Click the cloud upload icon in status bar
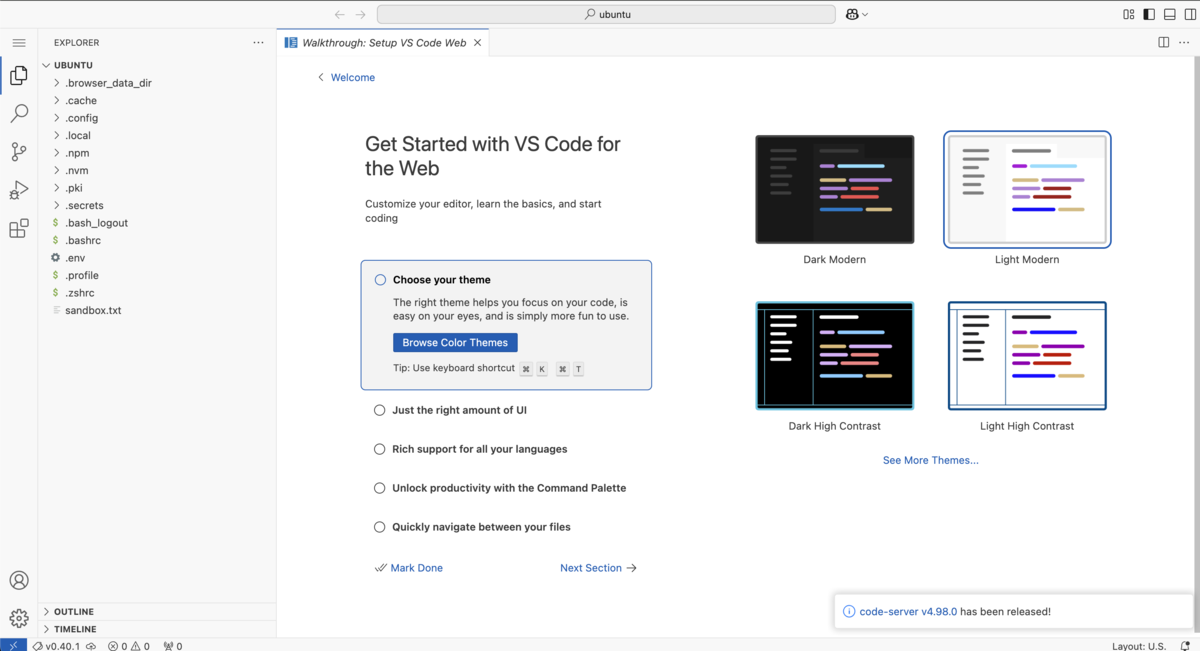Screen dimensions: 1200x651 (91, 646)
